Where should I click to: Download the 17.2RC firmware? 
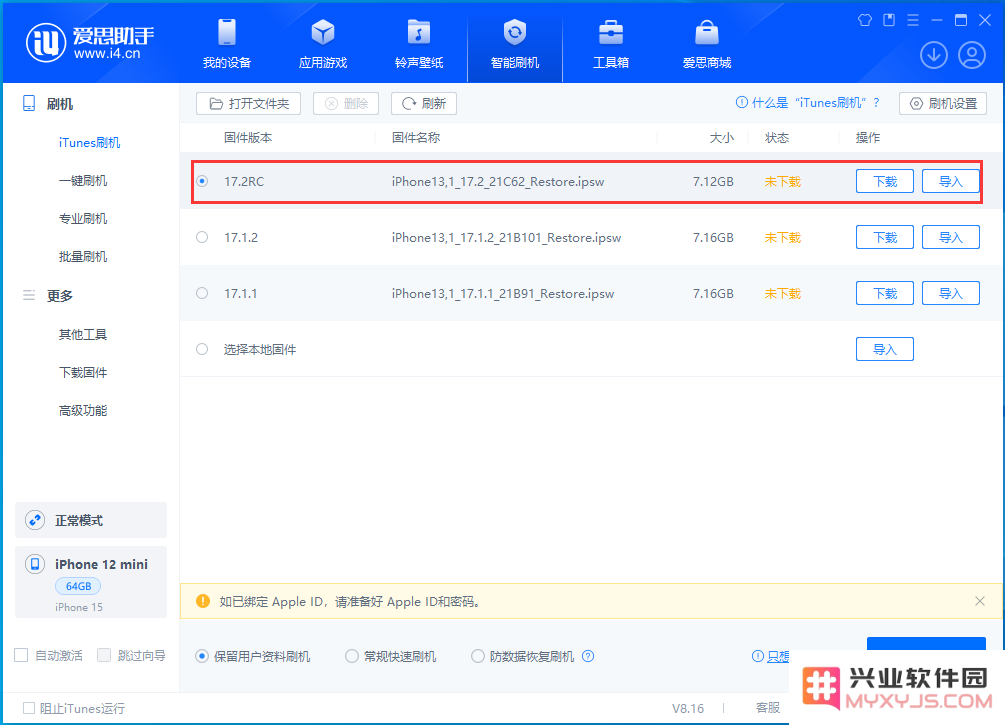point(885,181)
